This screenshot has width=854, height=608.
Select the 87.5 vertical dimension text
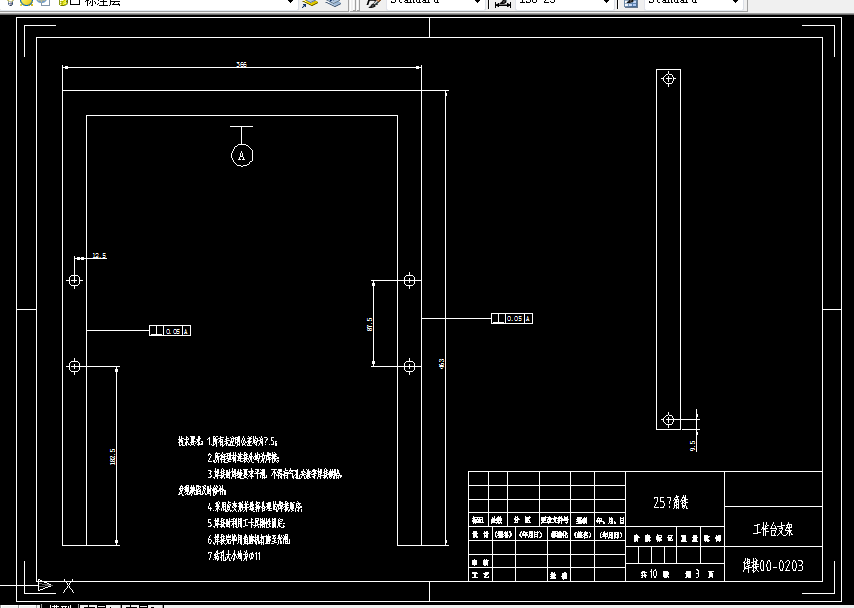[x=370, y=324]
